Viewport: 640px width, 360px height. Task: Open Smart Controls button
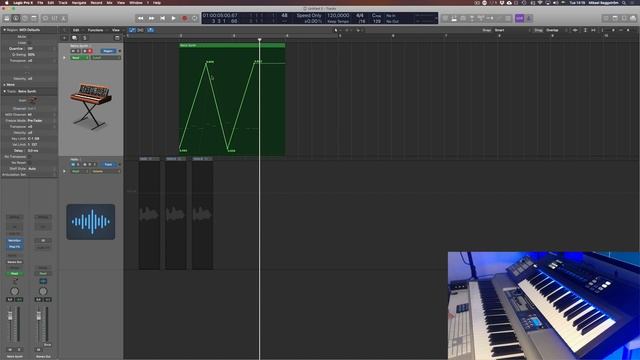45,18
